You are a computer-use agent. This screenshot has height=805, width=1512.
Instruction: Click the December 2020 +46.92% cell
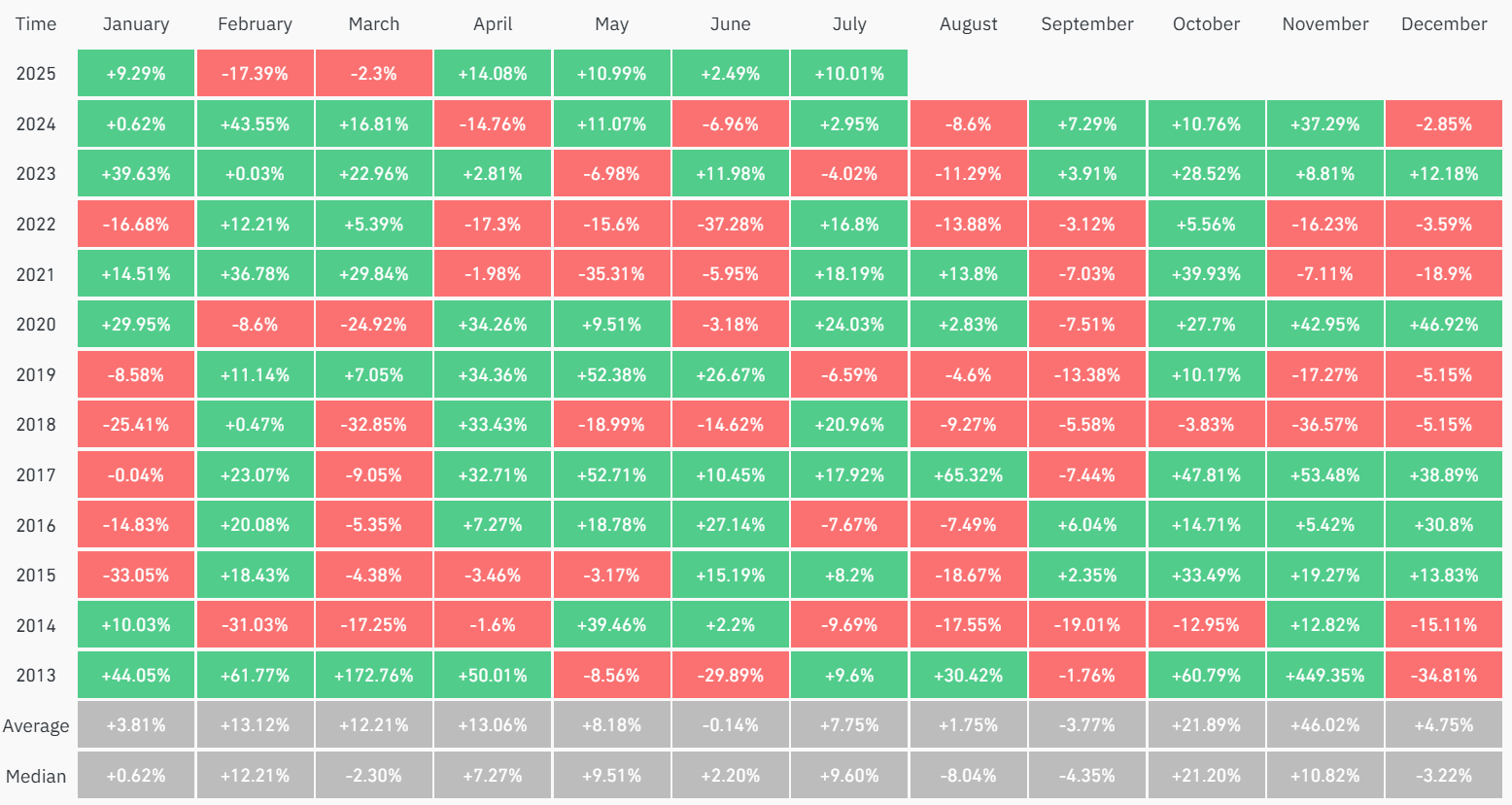pyautogui.click(x=1444, y=325)
